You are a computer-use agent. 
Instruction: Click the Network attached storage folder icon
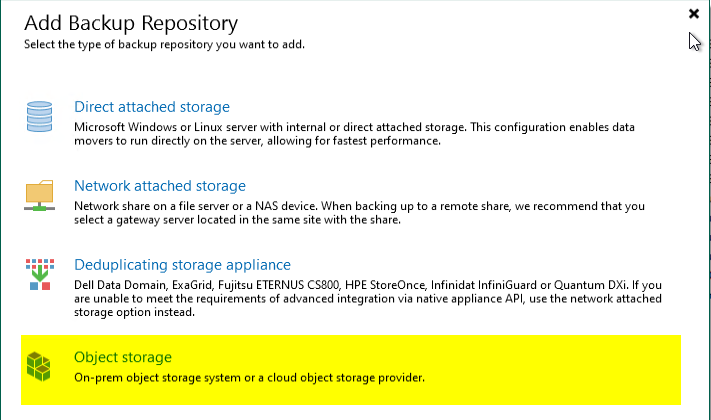[x=39, y=195]
